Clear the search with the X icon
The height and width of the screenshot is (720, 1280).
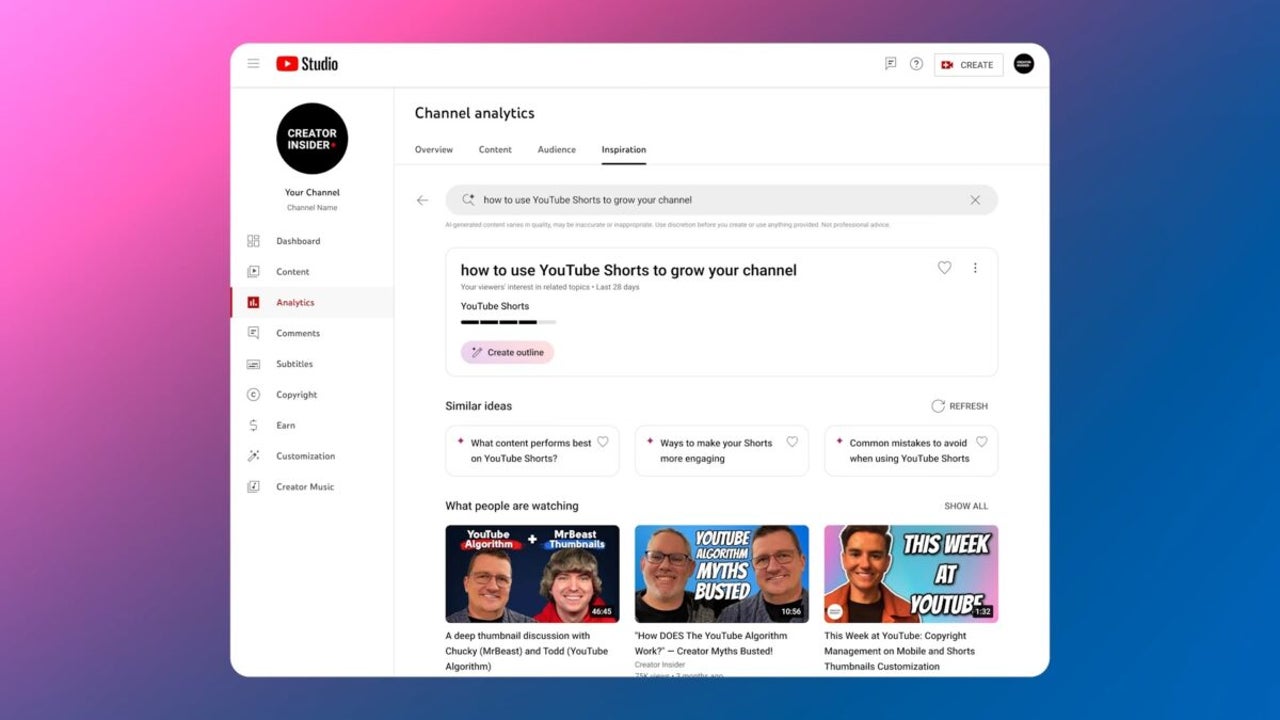coord(975,200)
